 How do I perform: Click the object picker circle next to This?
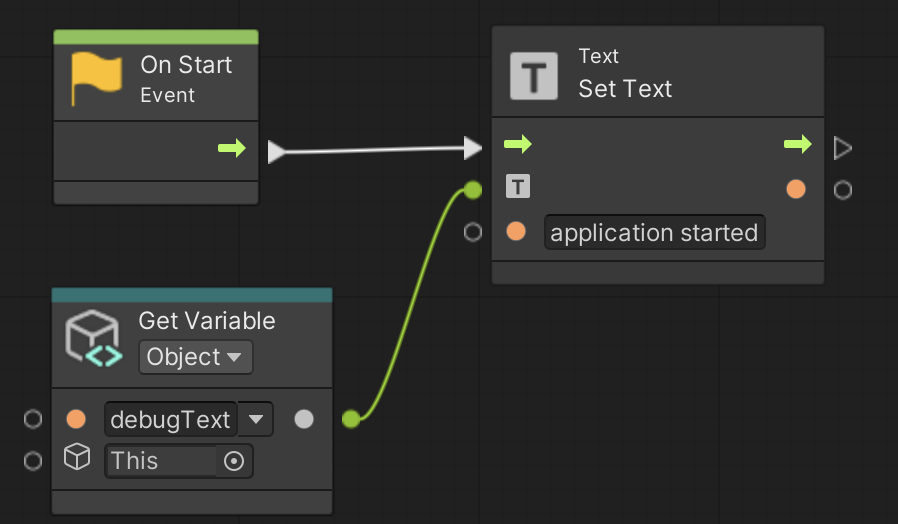tap(234, 461)
